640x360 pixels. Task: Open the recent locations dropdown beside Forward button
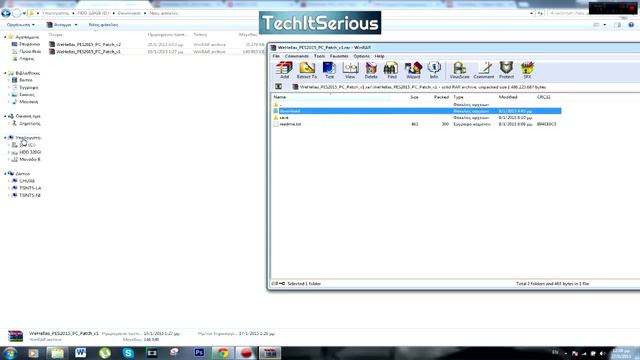click(x=24, y=13)
